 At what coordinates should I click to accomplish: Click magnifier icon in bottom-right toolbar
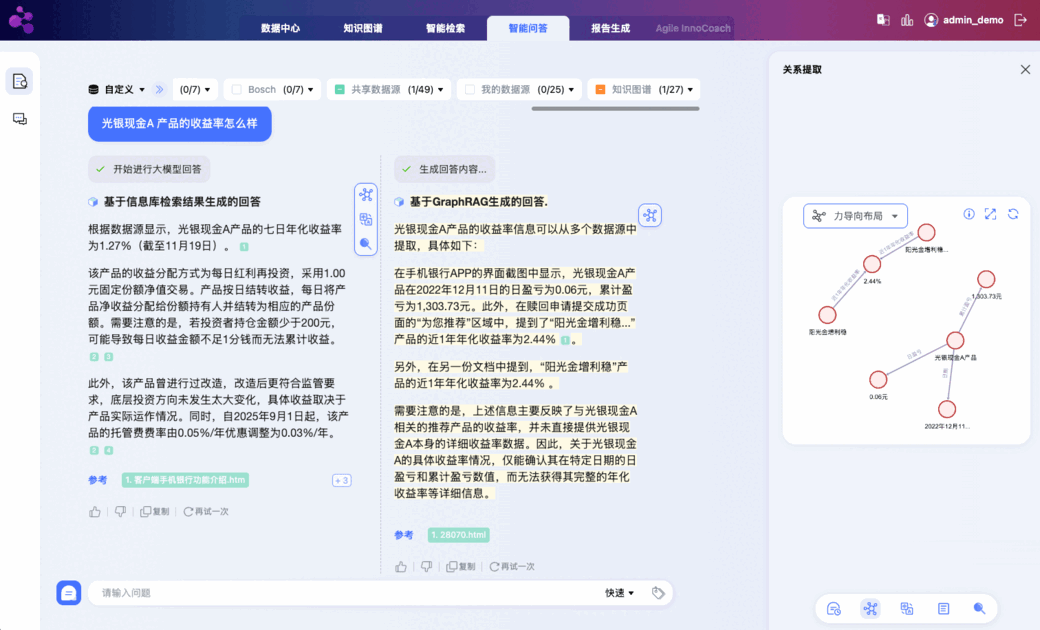(x=979, y=609)
